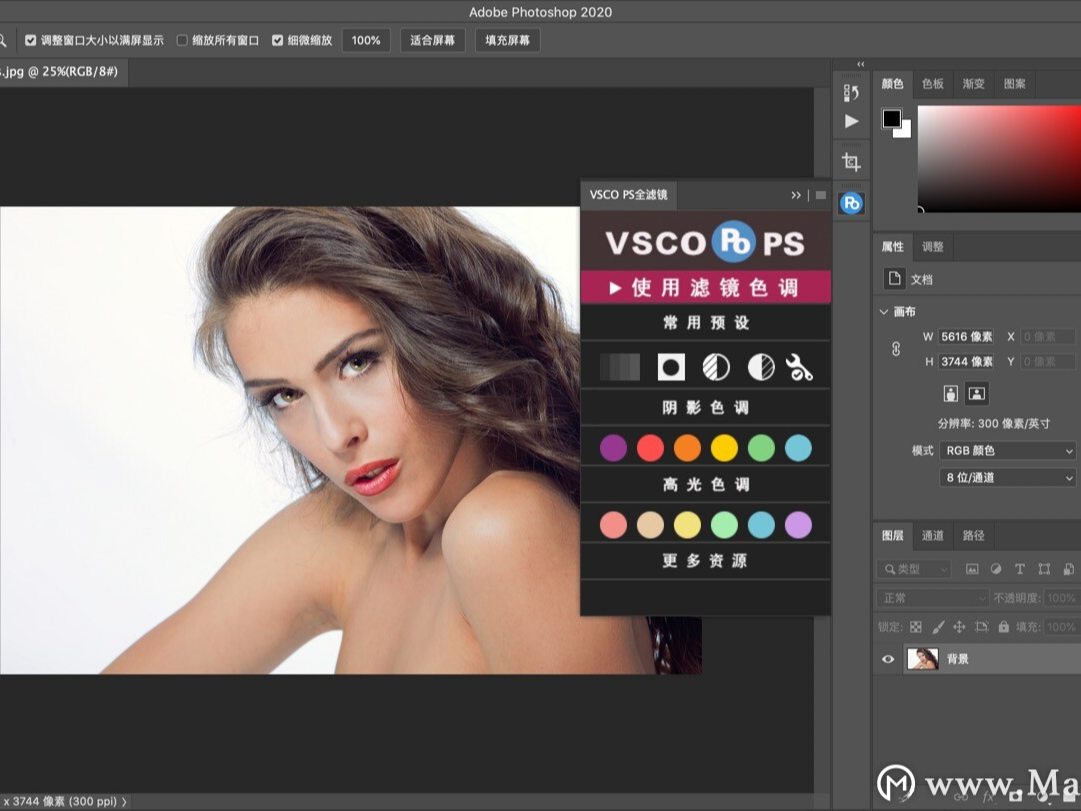Click the Crop tool icon in the right sidebar
The image size is (1081, 811).
851,160
